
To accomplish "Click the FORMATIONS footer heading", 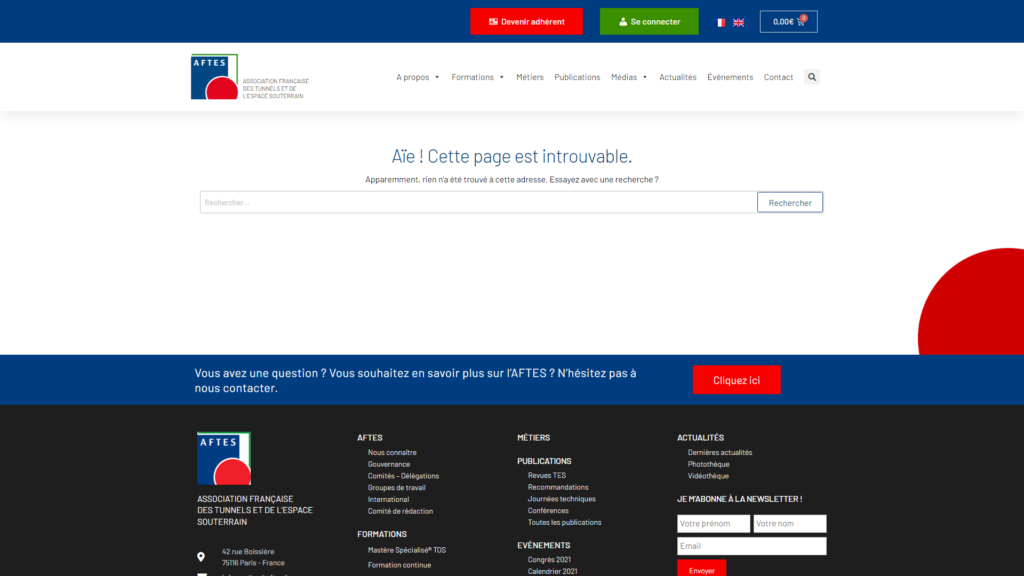I will pyautogui.click(x=381, y=534).
